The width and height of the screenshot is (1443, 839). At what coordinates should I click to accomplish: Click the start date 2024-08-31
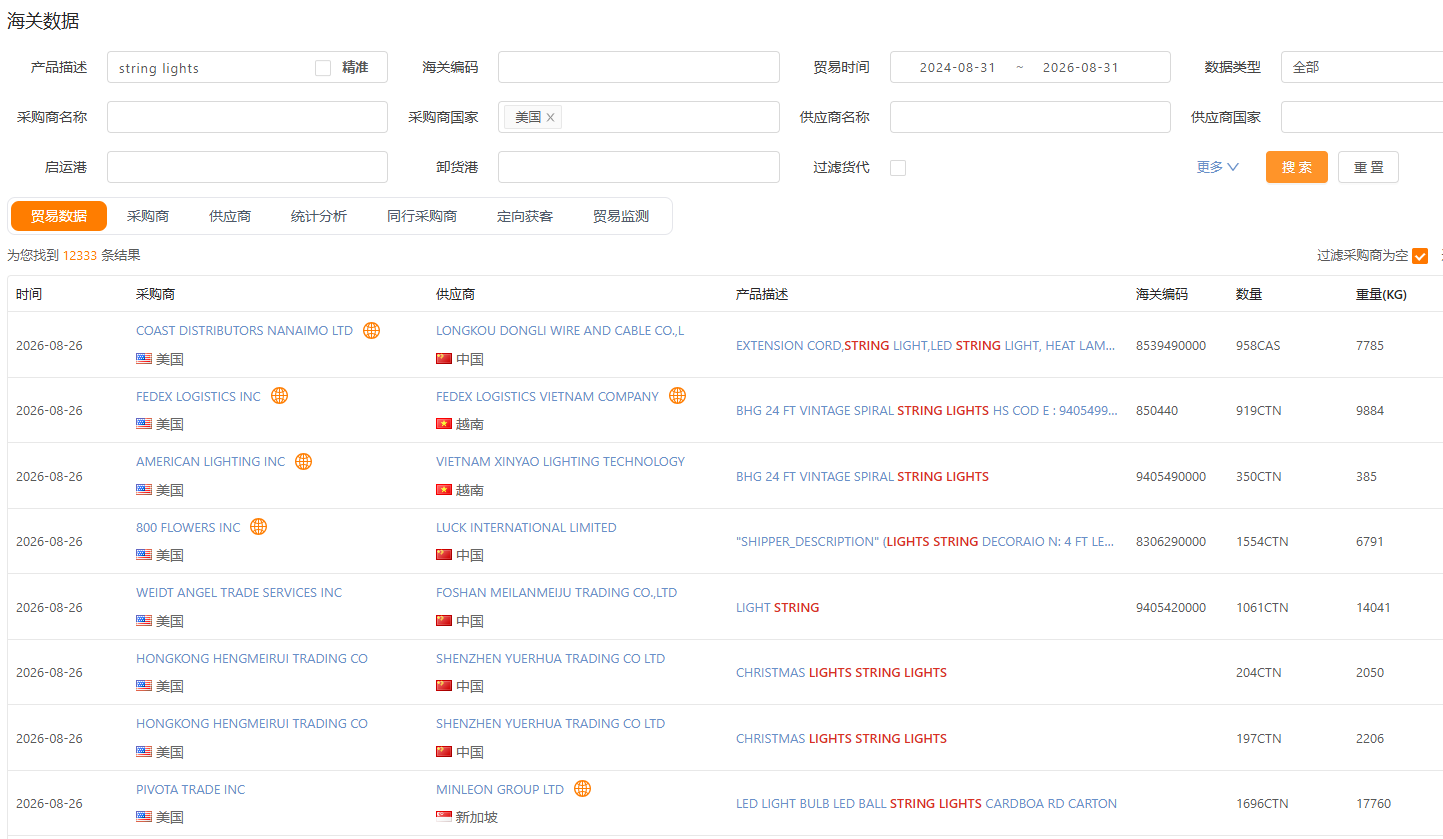click(957, 68)
